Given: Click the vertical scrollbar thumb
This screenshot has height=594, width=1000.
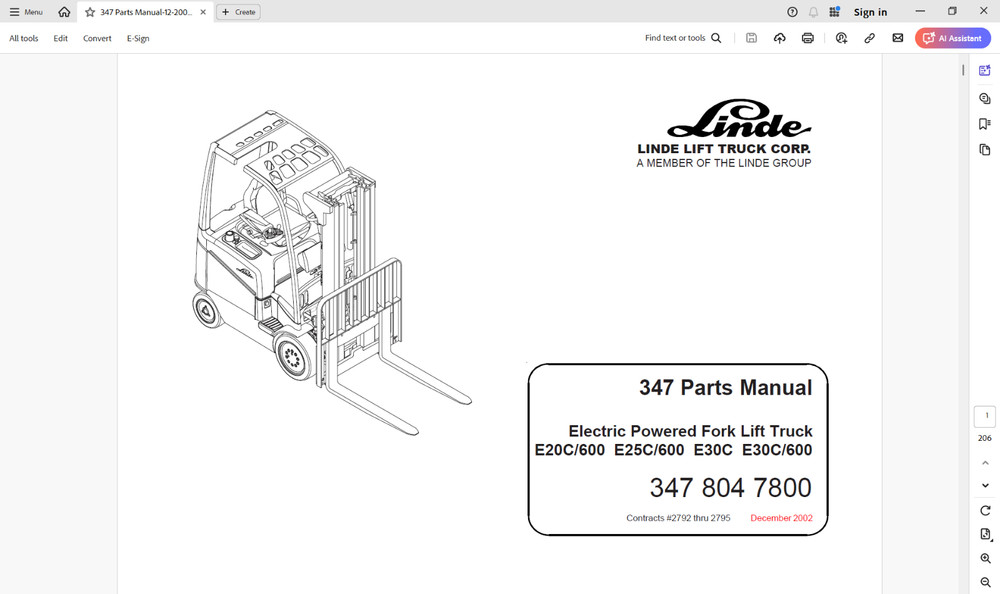Looking at the screenshot, I should 963,70.
